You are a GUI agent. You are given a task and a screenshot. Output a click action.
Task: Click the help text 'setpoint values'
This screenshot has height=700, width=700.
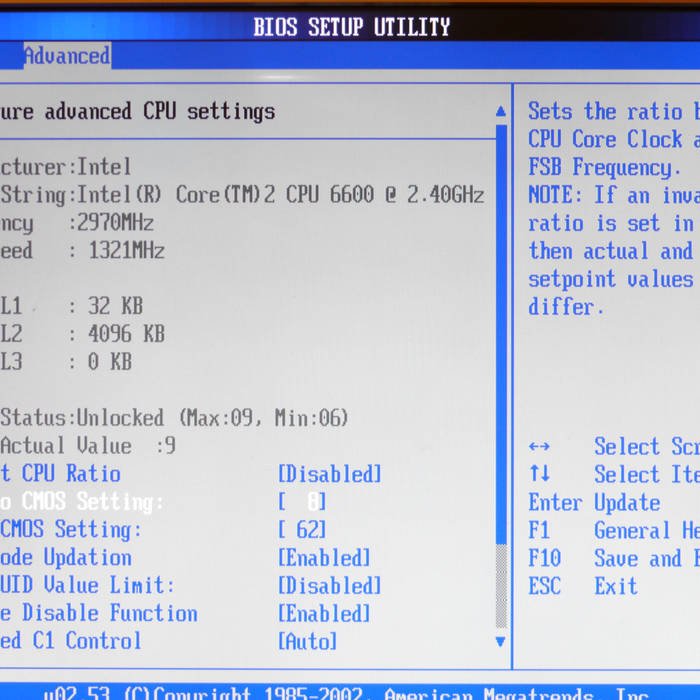(611, 279)
